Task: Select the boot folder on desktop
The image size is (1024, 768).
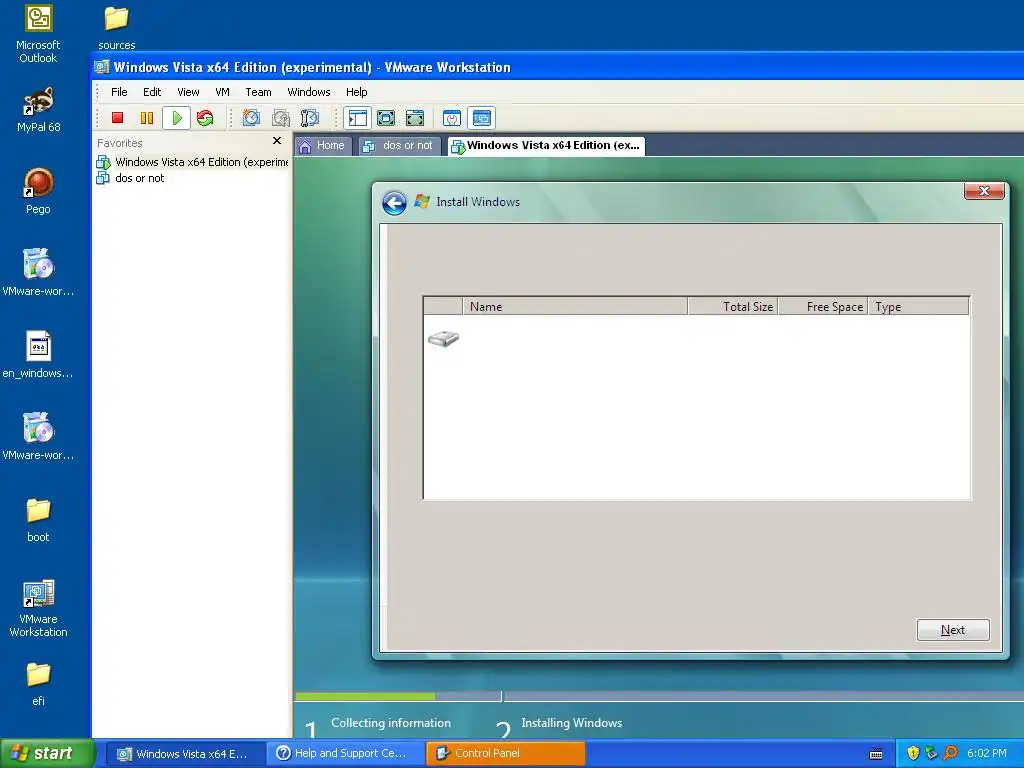Action: point(38,520)
